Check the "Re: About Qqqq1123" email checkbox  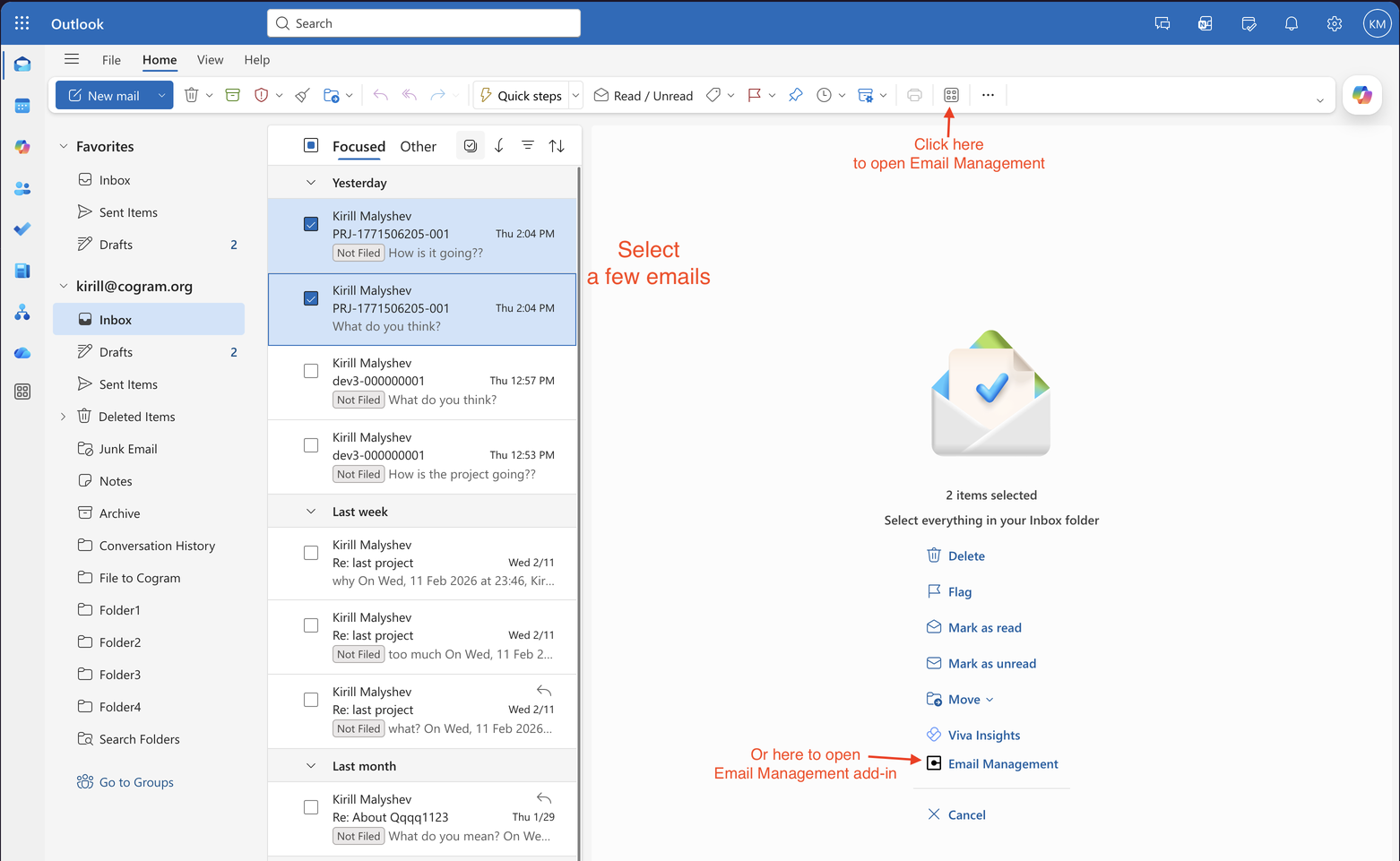click(x=311, y=807)
